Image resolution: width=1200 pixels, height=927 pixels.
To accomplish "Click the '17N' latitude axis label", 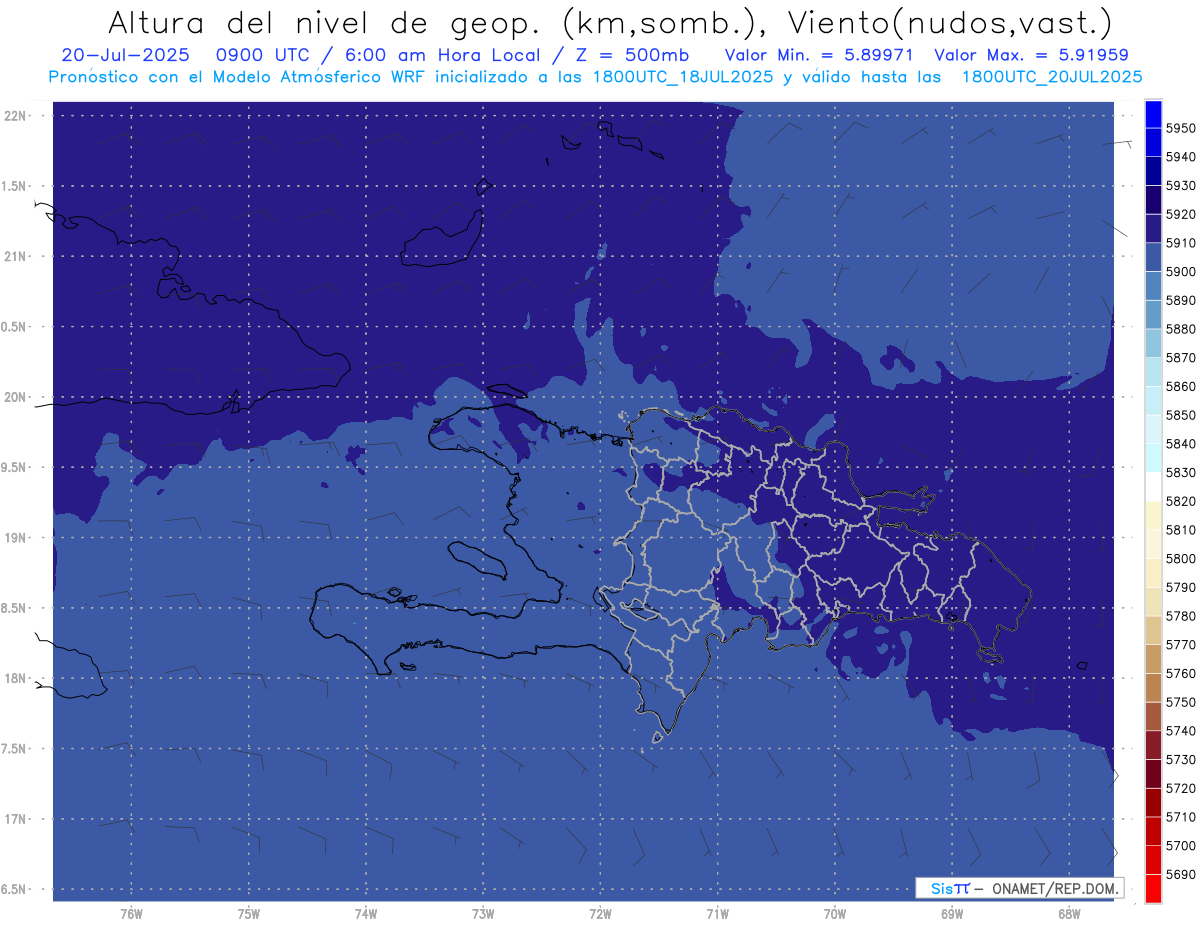I will tap(14, 820).
